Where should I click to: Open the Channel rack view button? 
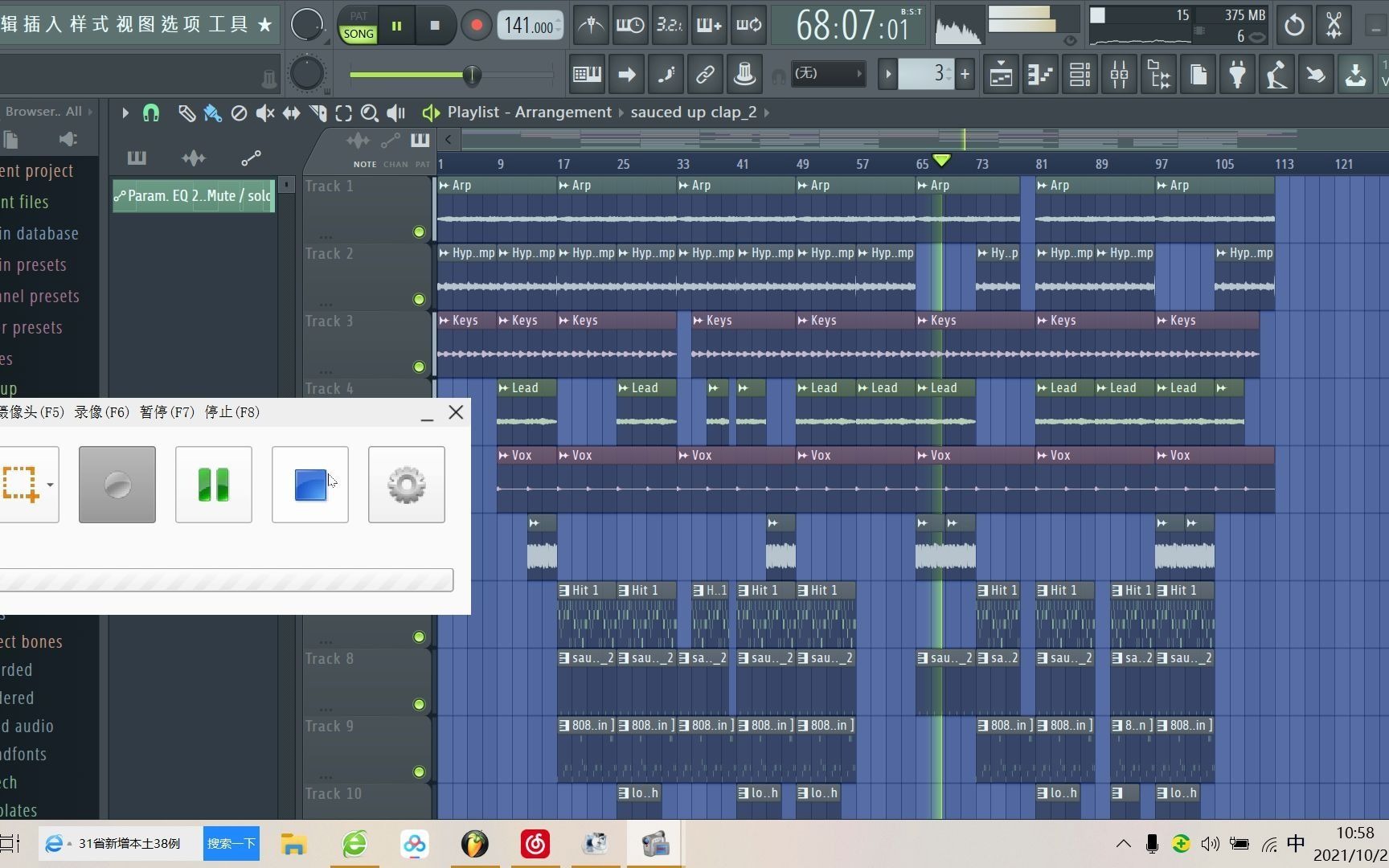click(x=1080, y=75)
